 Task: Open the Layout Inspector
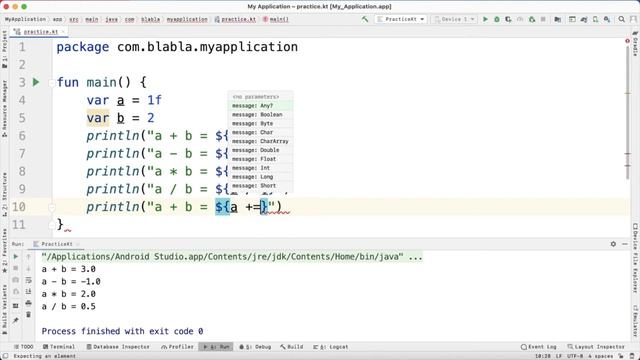pyautogui.click(x=596, y=347)
